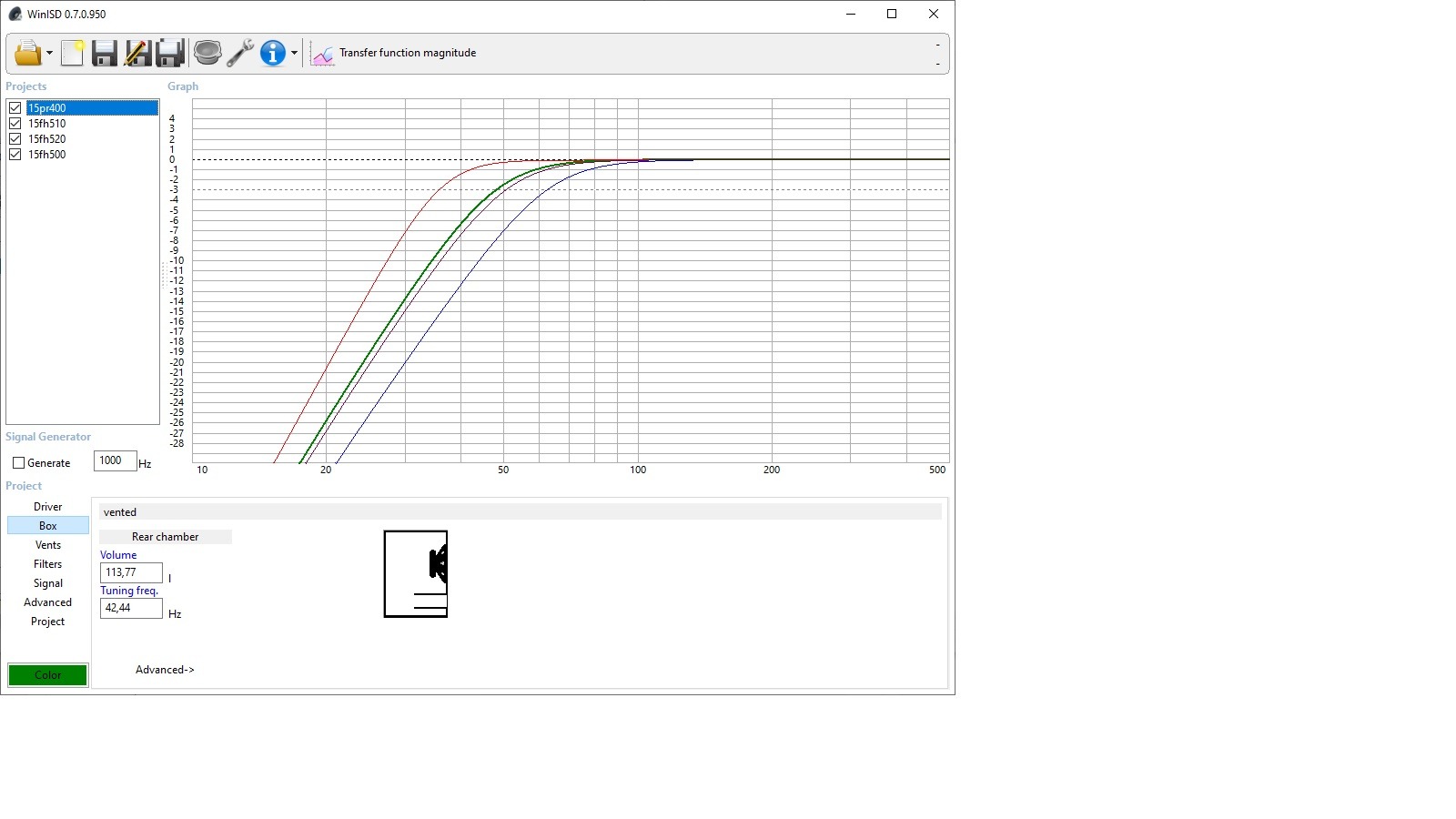Switch to the Signal tab

pos(48,583)
